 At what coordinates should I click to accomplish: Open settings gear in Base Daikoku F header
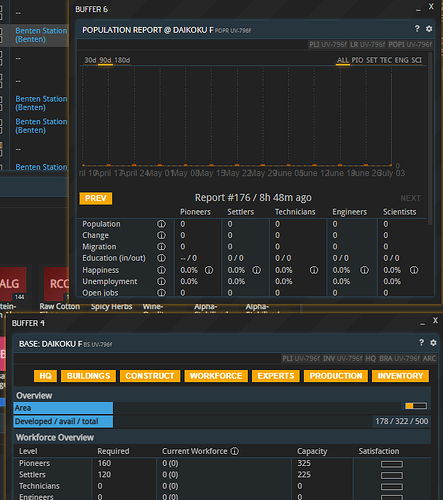[x=433, y=343]
